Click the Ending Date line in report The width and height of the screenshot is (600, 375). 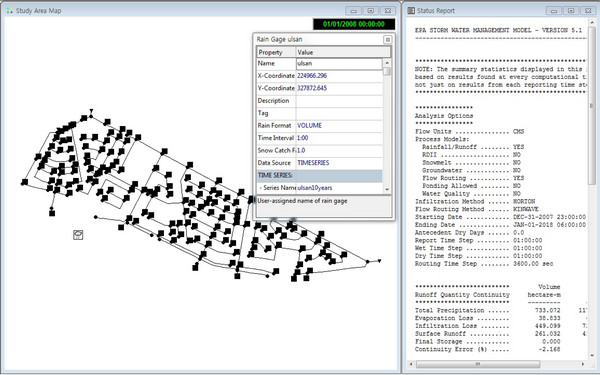(x=501, y=225)
